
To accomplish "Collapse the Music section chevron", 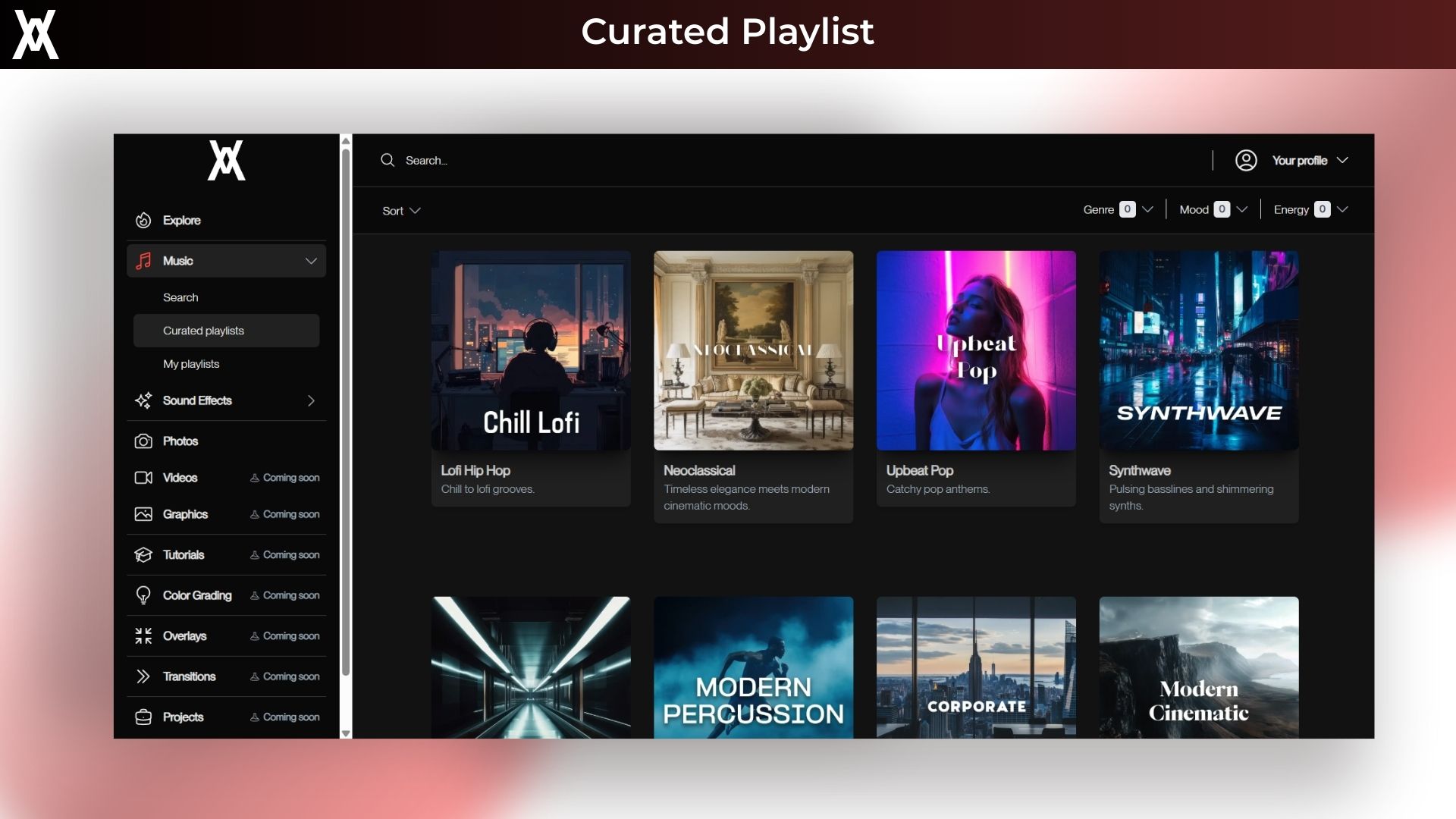I will (311, 261).
